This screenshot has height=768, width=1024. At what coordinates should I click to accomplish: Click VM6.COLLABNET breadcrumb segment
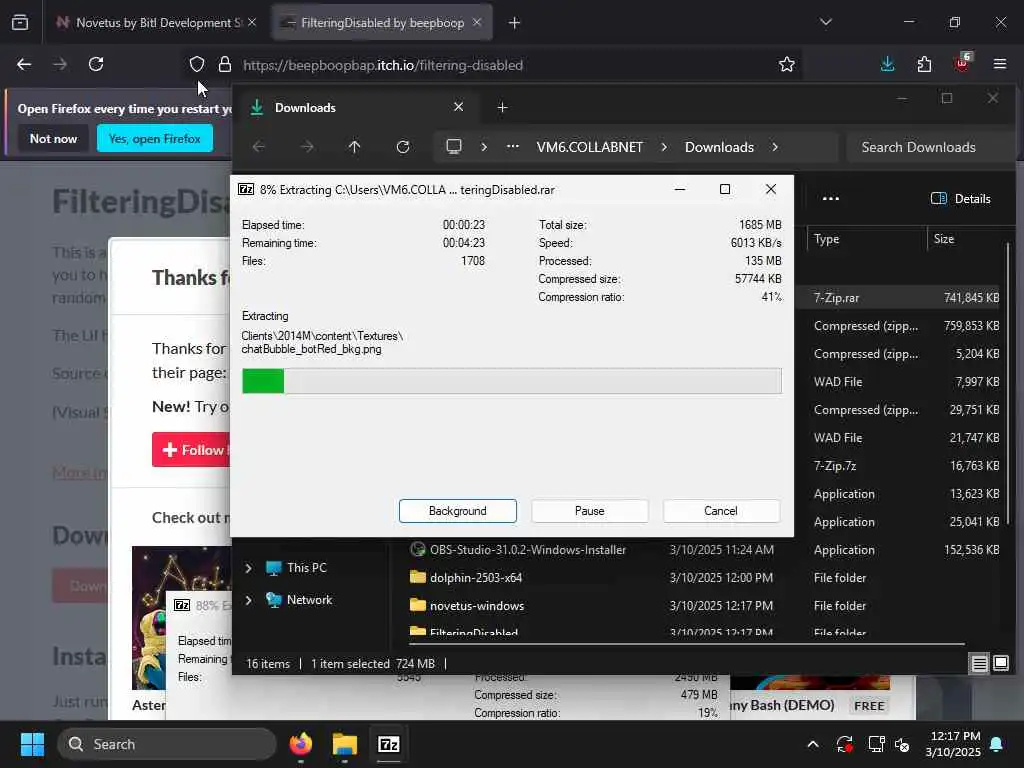tap(590, 147)
